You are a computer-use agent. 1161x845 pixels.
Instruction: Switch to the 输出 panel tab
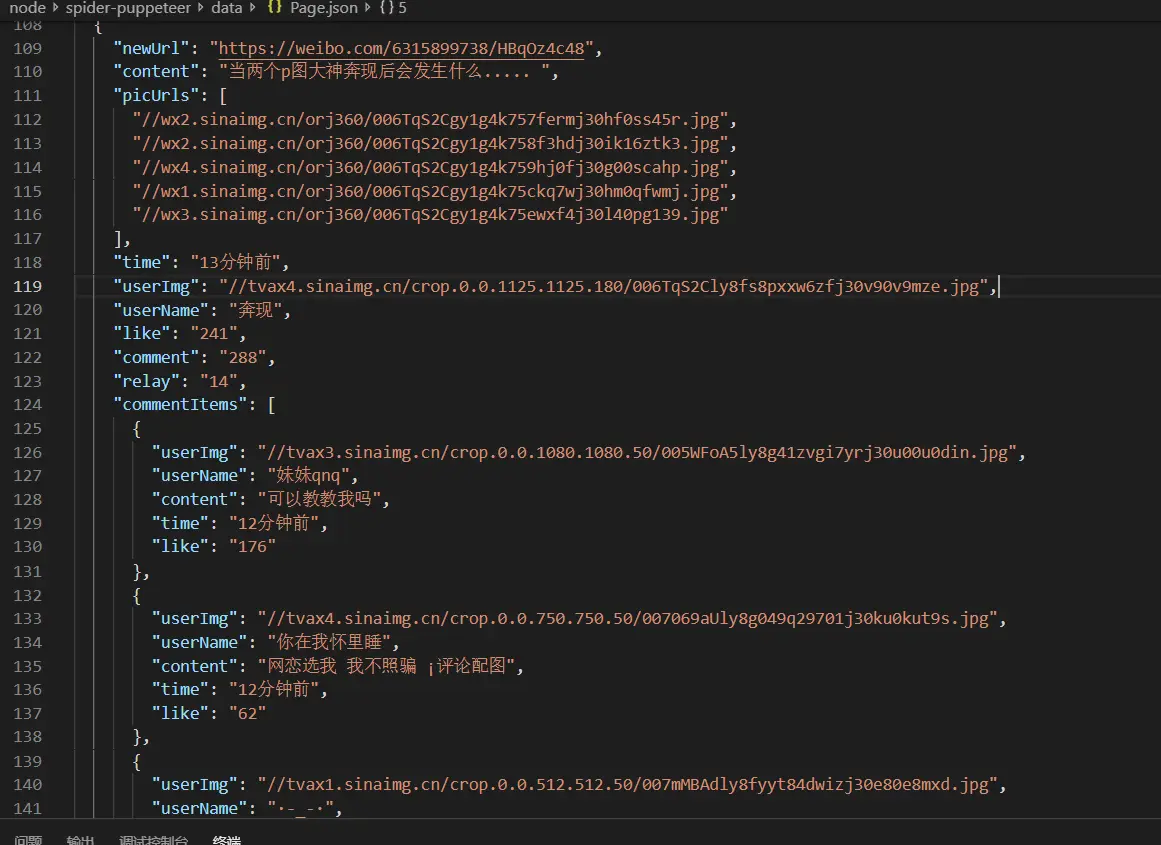[80, 839]
